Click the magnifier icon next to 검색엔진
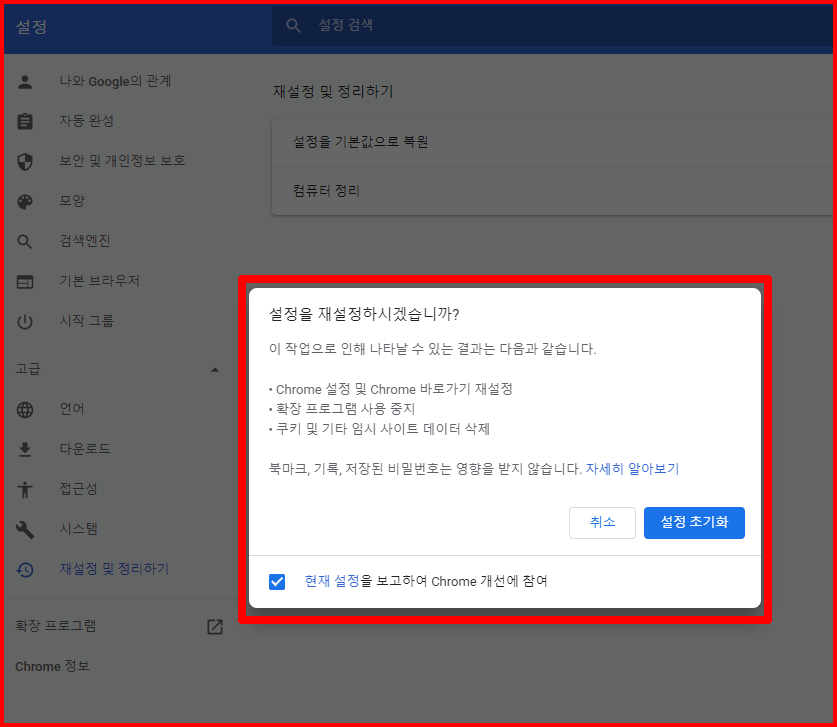 tap(25, 241)
